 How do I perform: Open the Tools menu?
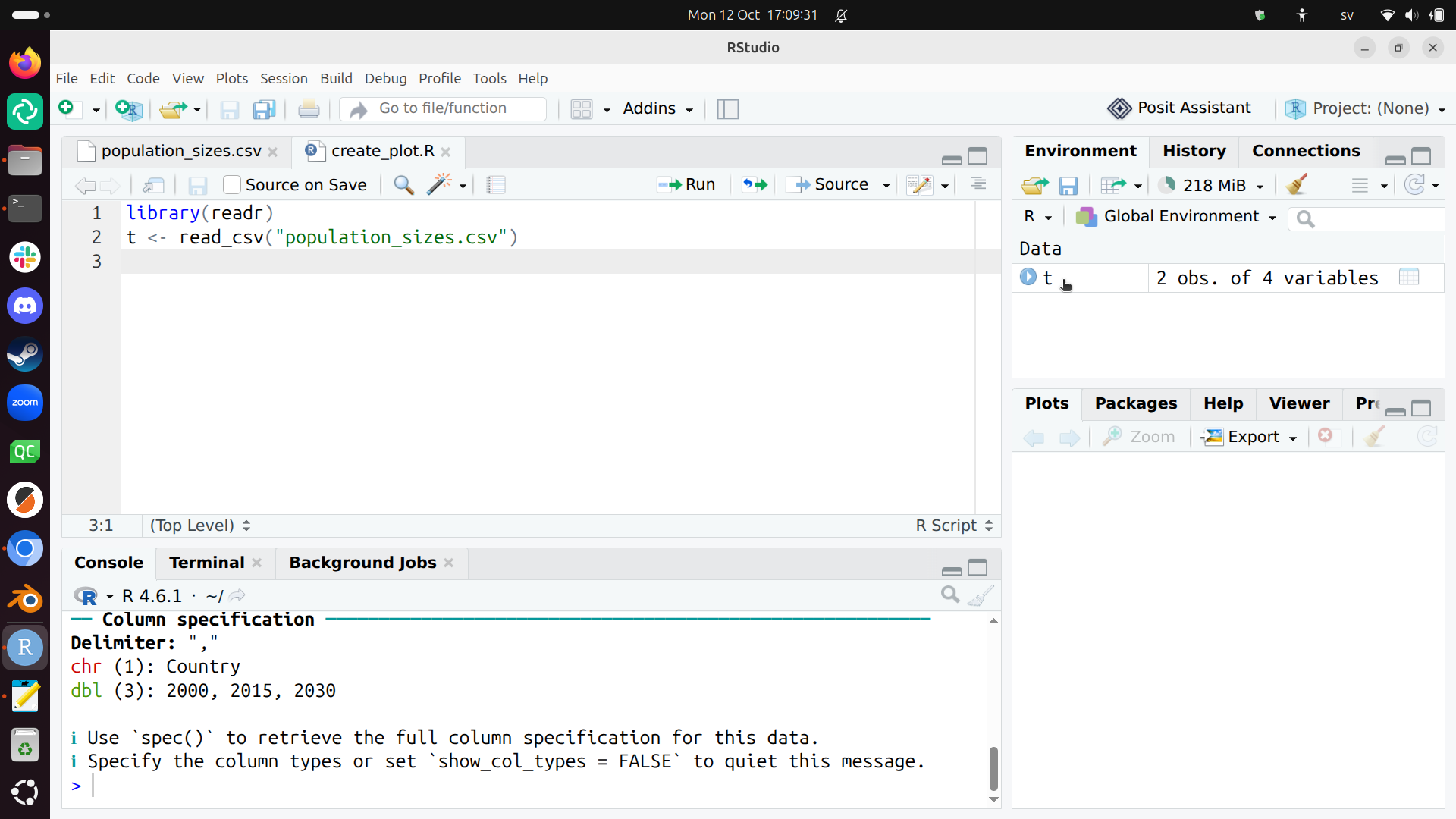click(x=489, y=78)
